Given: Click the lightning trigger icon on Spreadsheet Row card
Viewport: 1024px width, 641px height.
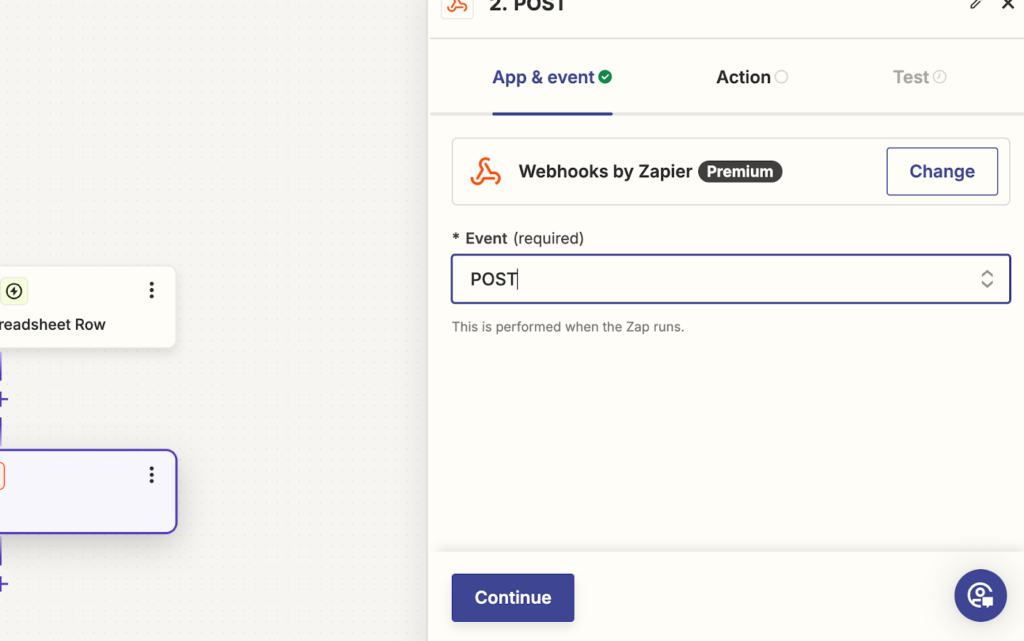Looking at the screenshot, I should pos(14,291).
